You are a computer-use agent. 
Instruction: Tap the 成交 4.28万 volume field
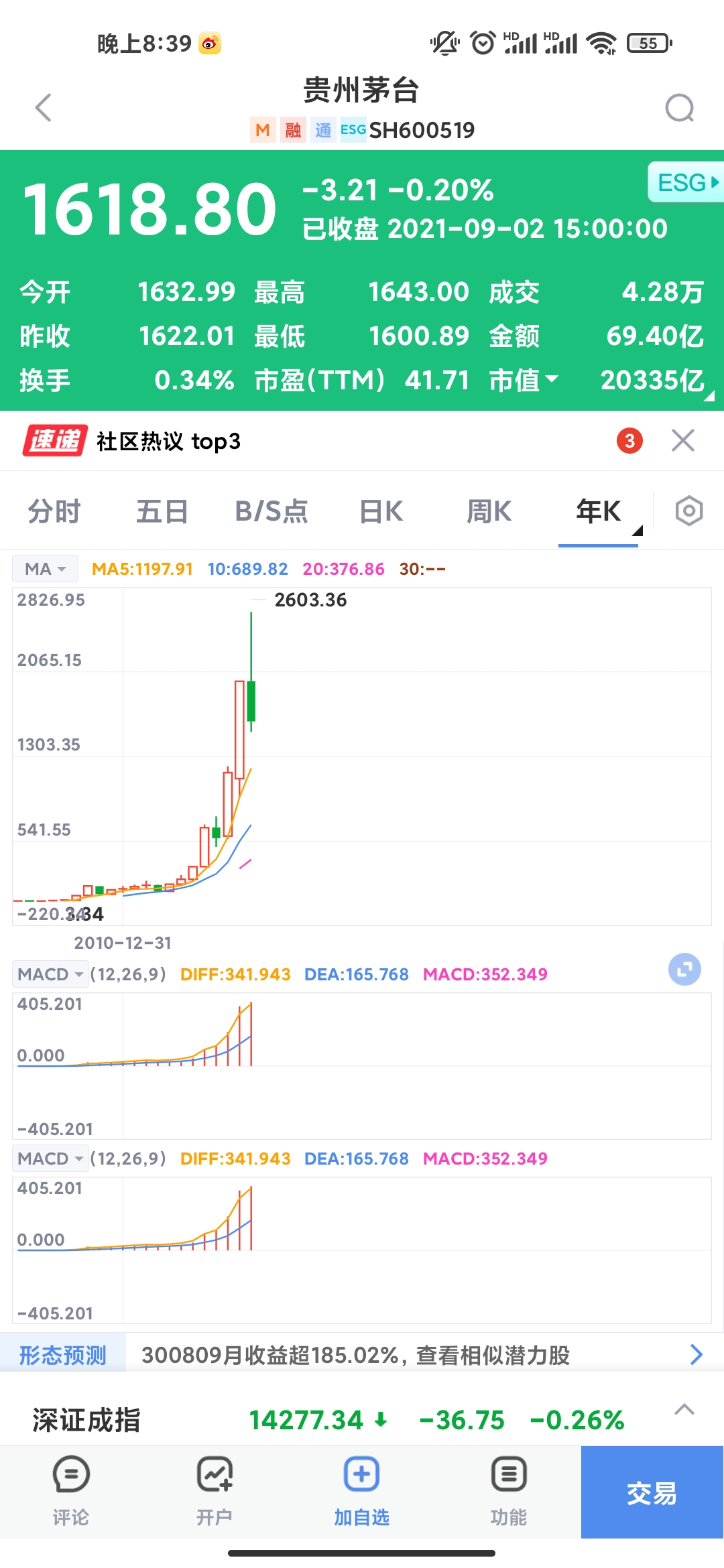(597, 291)
